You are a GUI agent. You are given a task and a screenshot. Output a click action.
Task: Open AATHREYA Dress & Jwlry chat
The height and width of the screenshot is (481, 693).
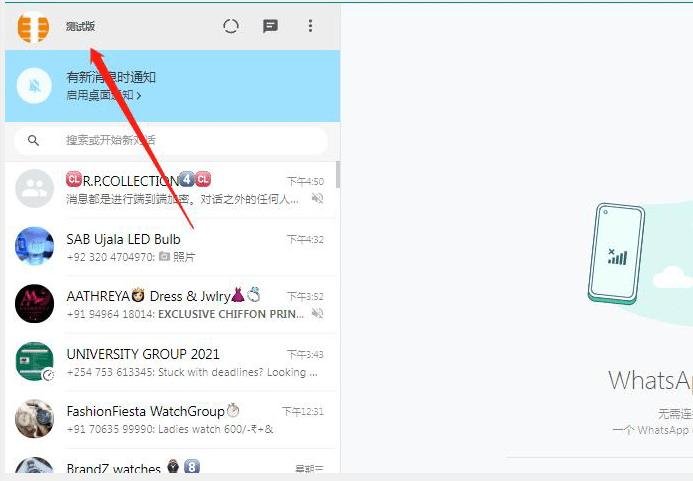pos(172,304)
